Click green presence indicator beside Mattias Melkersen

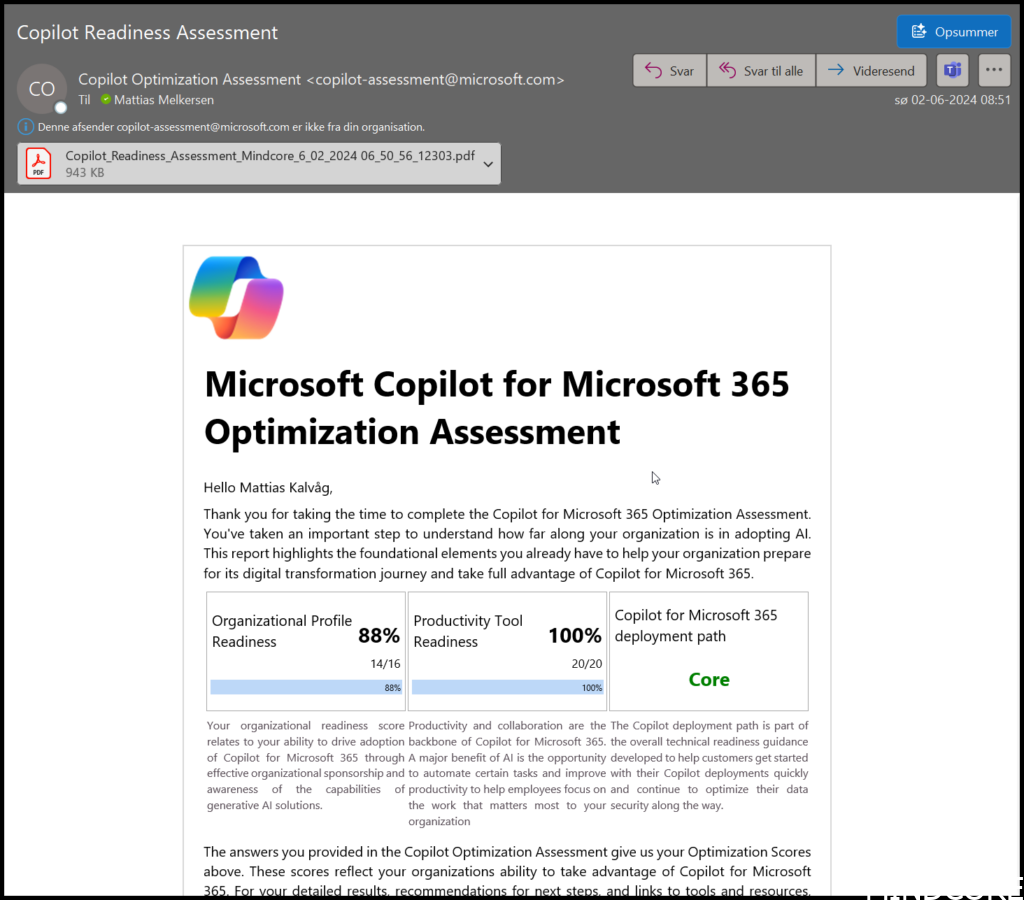pyautogui.click(x=105, y=100)
